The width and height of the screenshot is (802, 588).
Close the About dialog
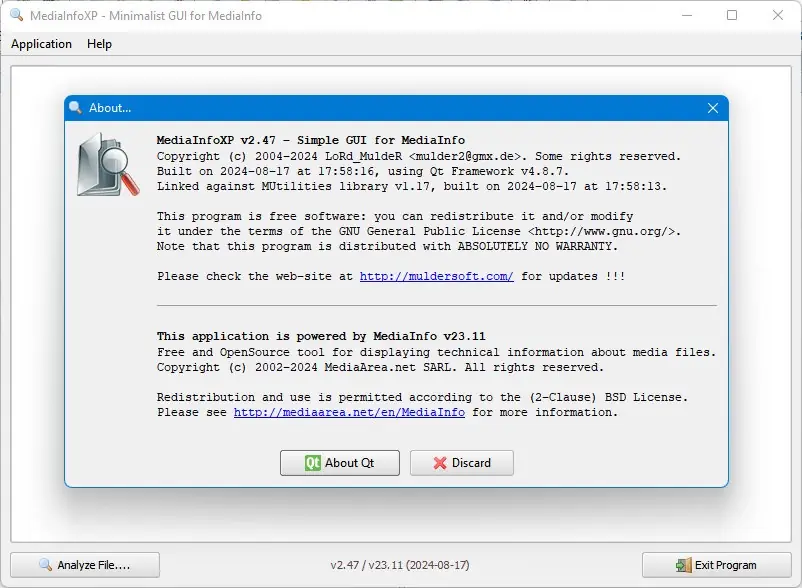pos(712,108)
